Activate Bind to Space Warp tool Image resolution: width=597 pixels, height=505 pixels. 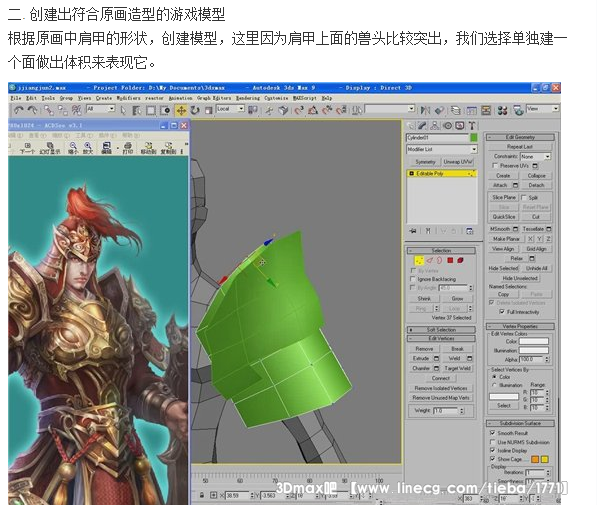coord(77,110)
